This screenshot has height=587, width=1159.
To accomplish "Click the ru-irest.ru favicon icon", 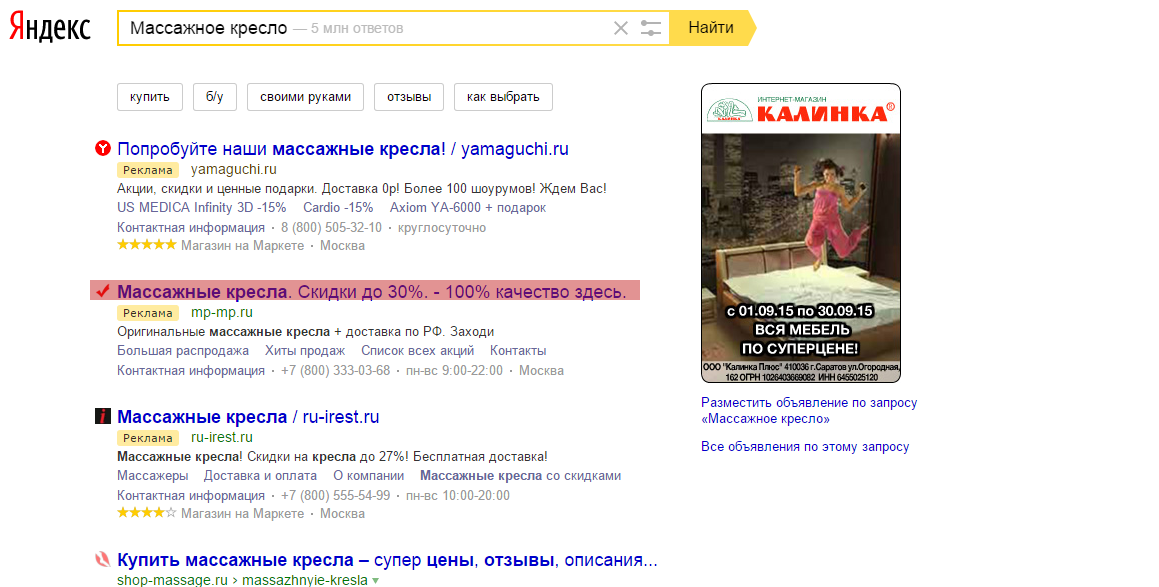I will click(x=102, y=417).
